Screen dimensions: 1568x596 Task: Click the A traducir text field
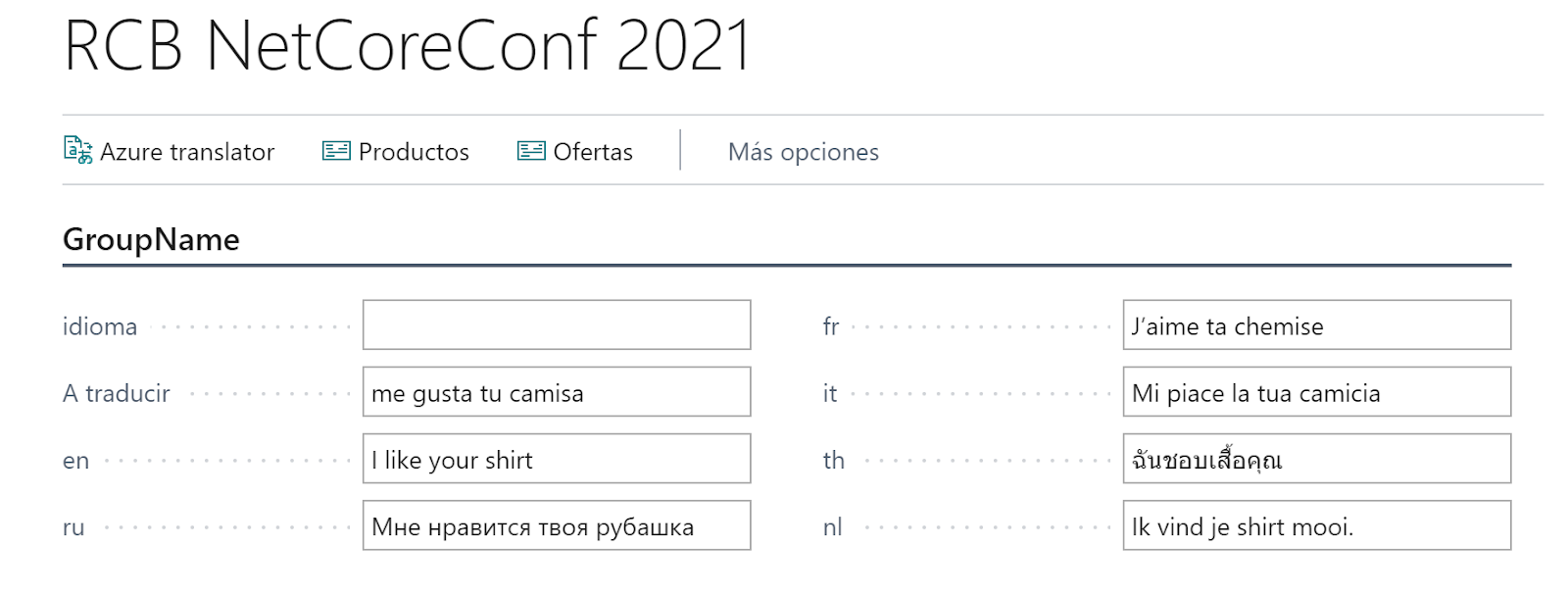(557, 392)
